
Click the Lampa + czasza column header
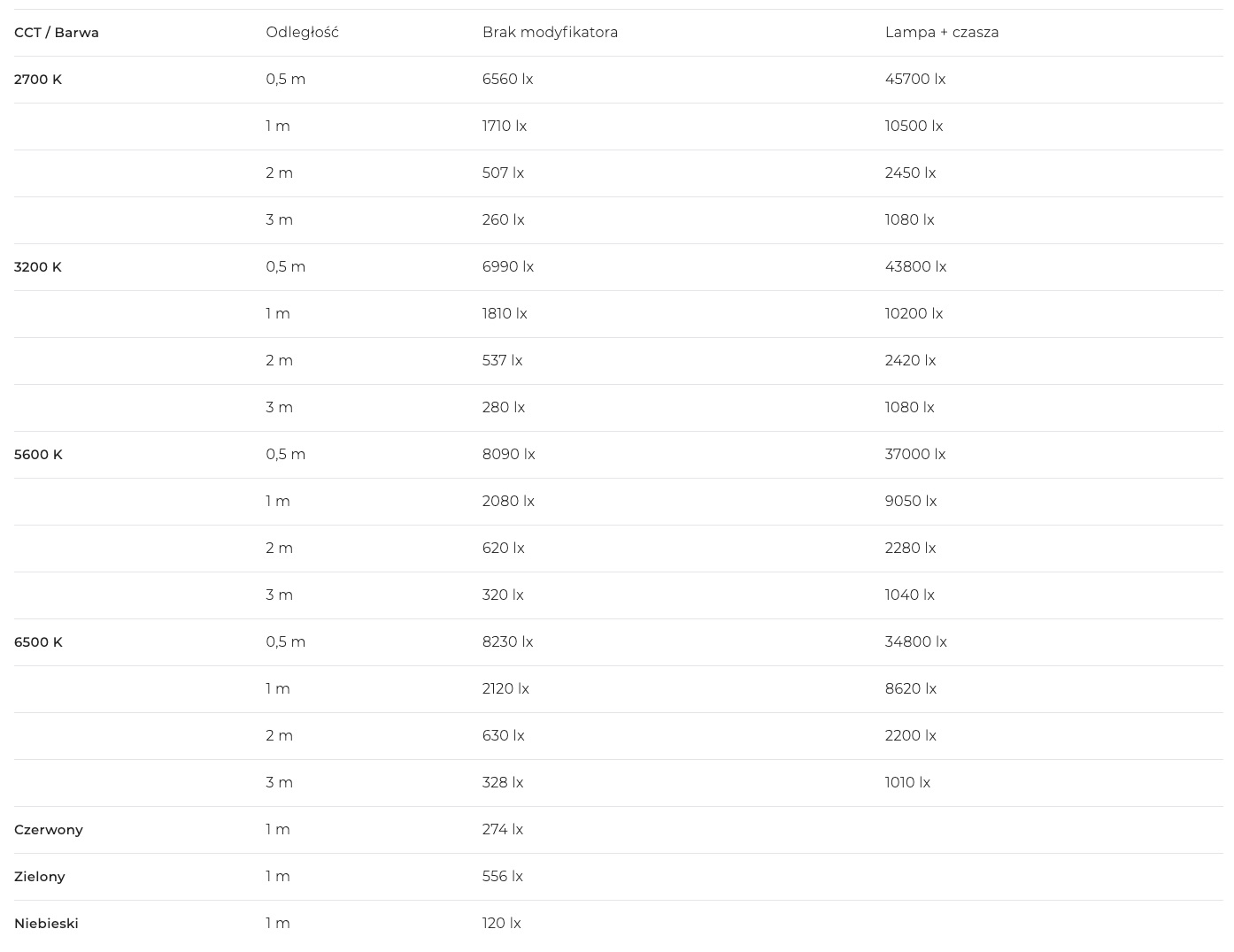[942, 33]
